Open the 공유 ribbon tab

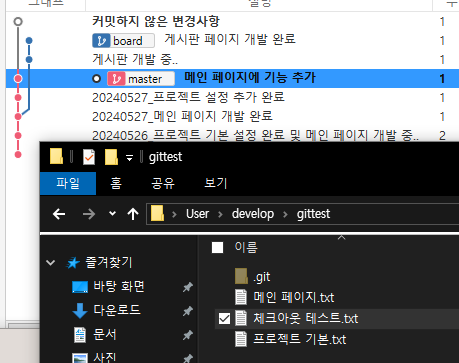point(163,183)
